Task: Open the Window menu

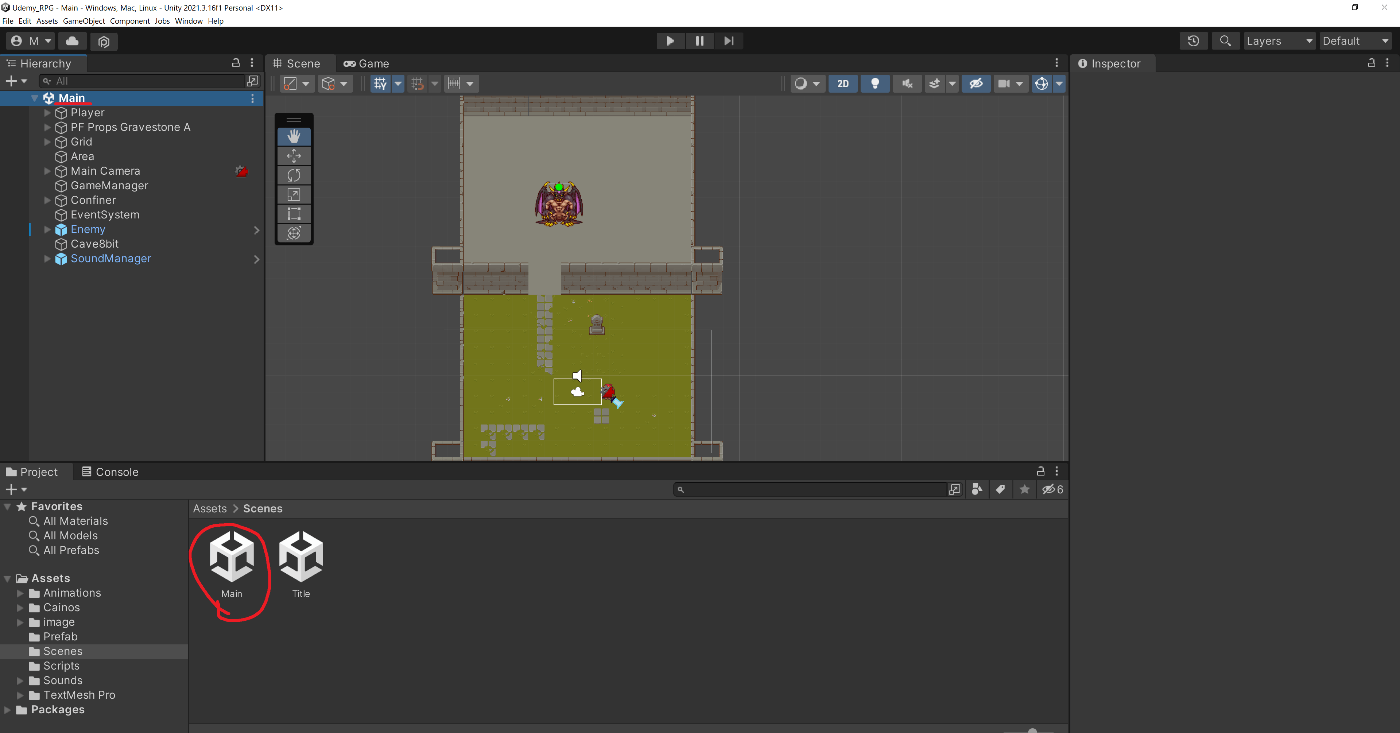Action: click(188, 21)
